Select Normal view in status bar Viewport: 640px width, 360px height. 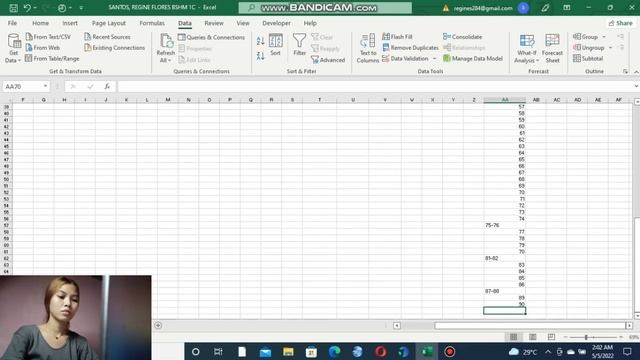point(513,337)
